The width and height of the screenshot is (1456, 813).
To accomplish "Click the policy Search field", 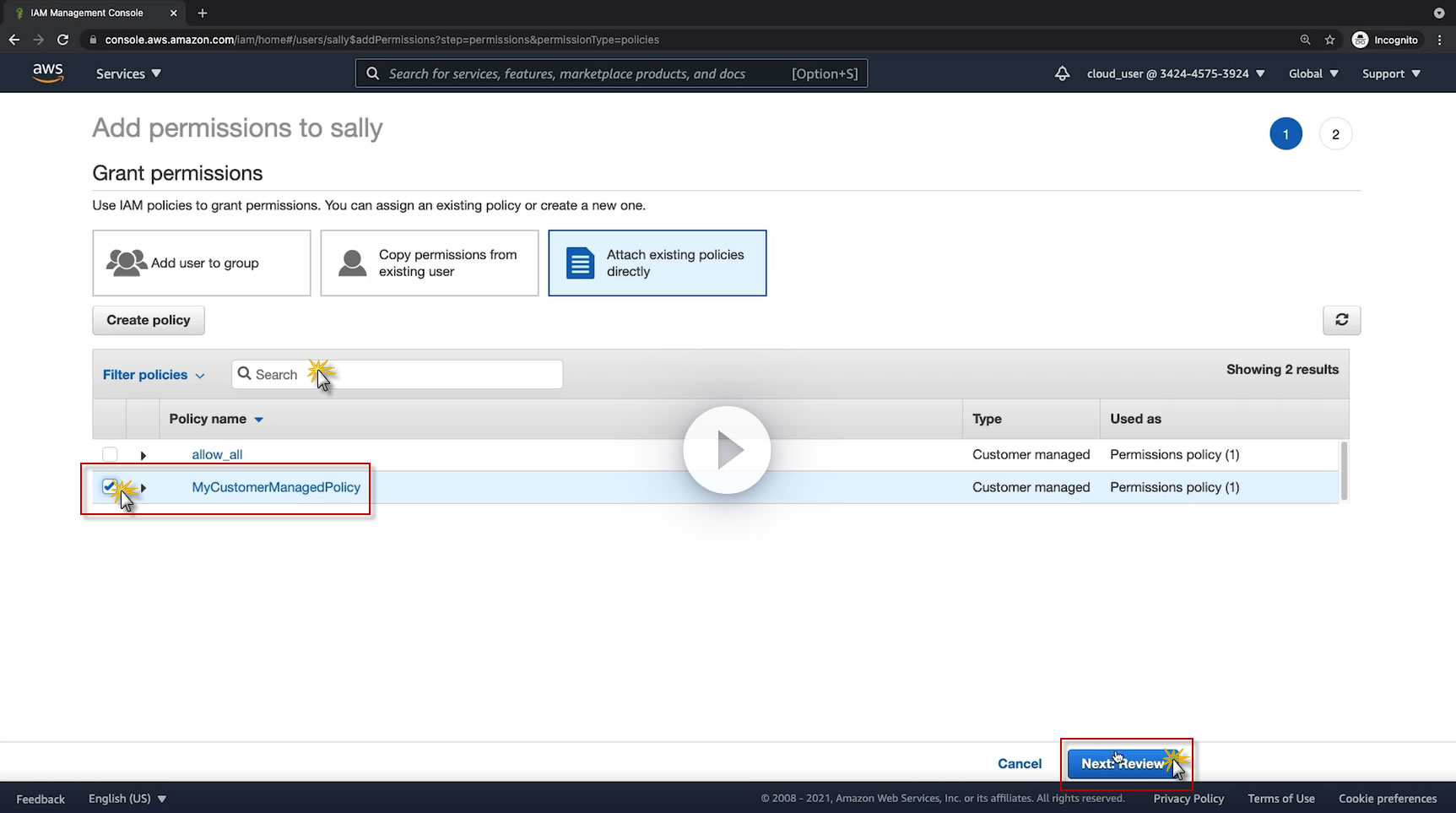I will click(397, 374).
